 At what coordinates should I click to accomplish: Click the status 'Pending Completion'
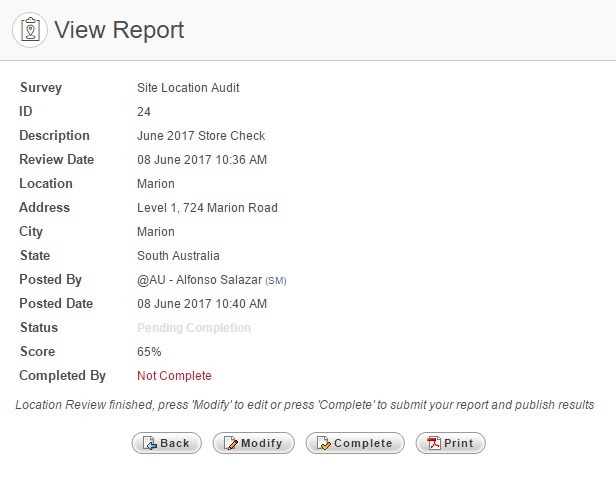pos(194,328)
